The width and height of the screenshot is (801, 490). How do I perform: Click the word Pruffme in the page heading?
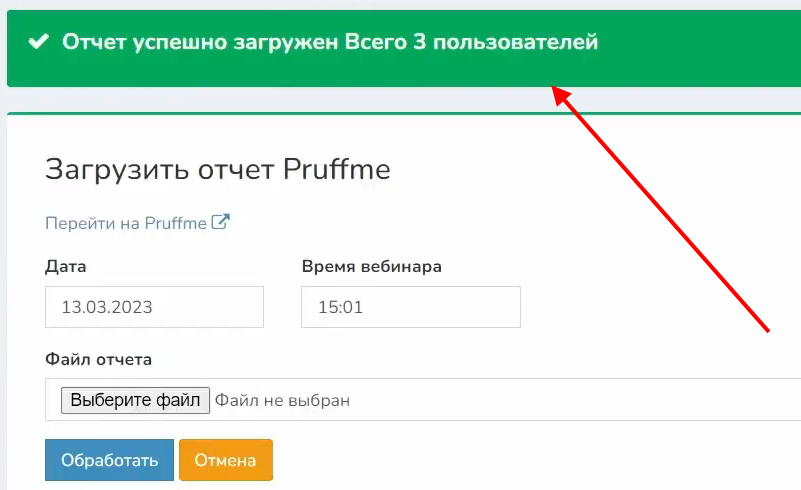tap(337, 169)
